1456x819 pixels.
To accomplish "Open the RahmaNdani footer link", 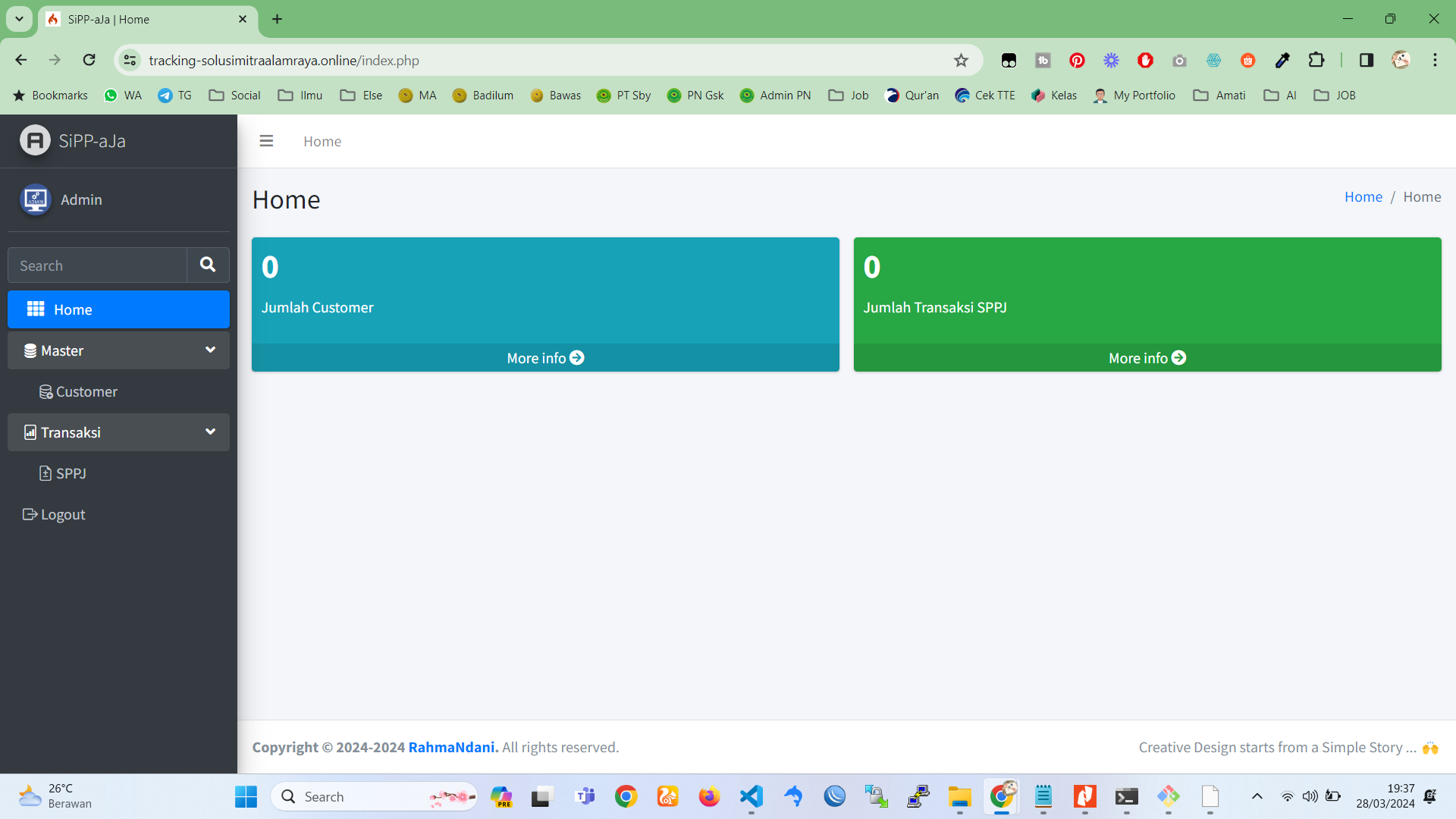I will [452, 747].
